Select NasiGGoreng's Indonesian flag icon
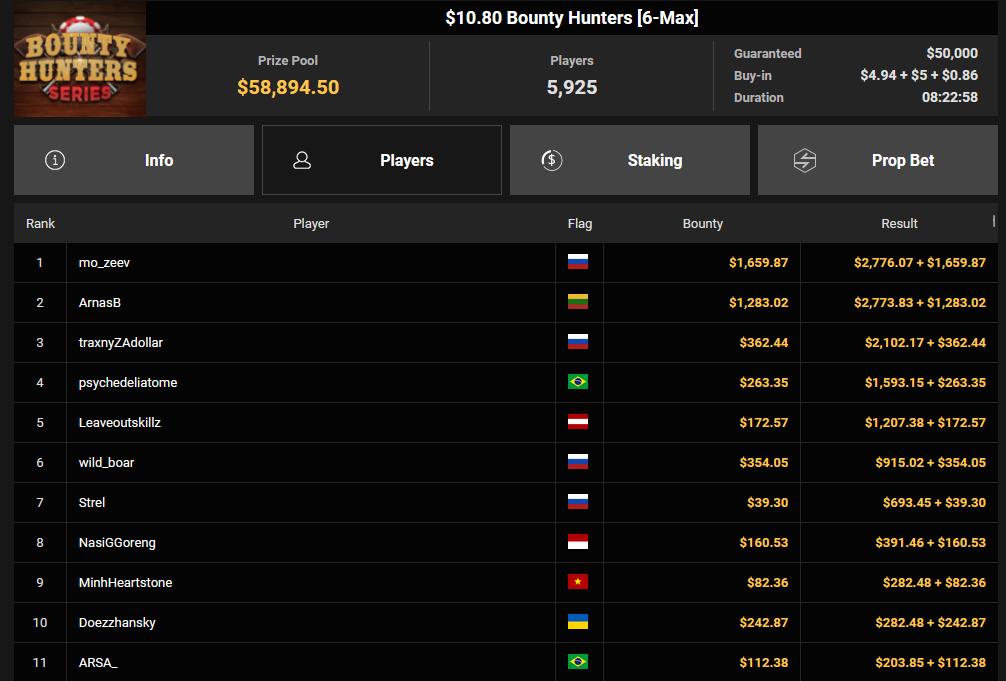Screen dimensions: 1006x681 (578, 542)
